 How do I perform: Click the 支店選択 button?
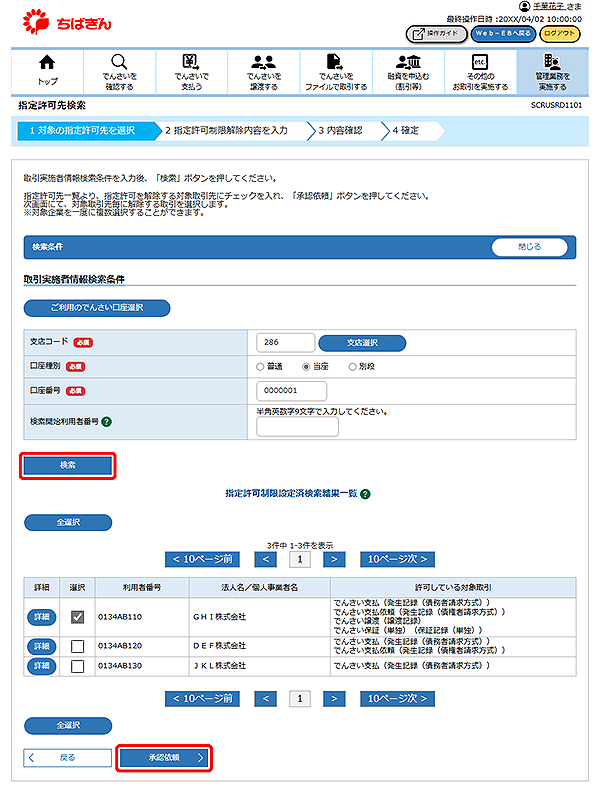(x=362, y=343)
